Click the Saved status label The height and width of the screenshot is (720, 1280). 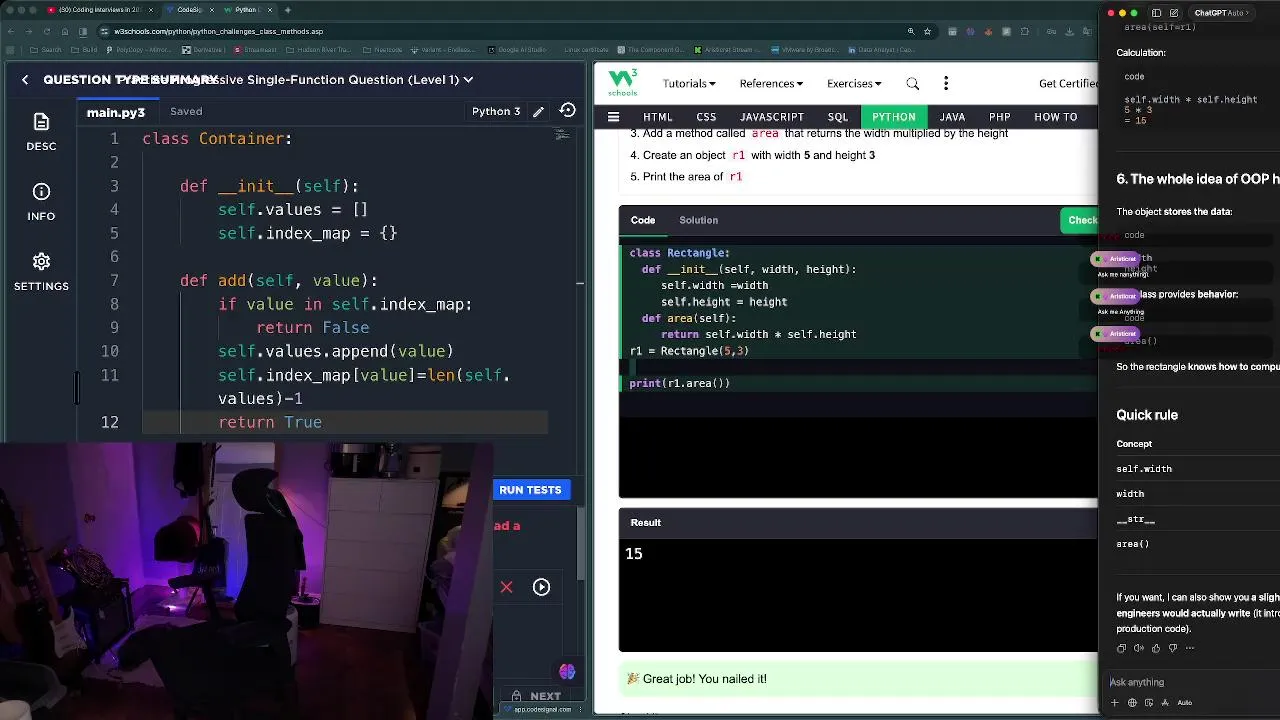pos(186,112)
